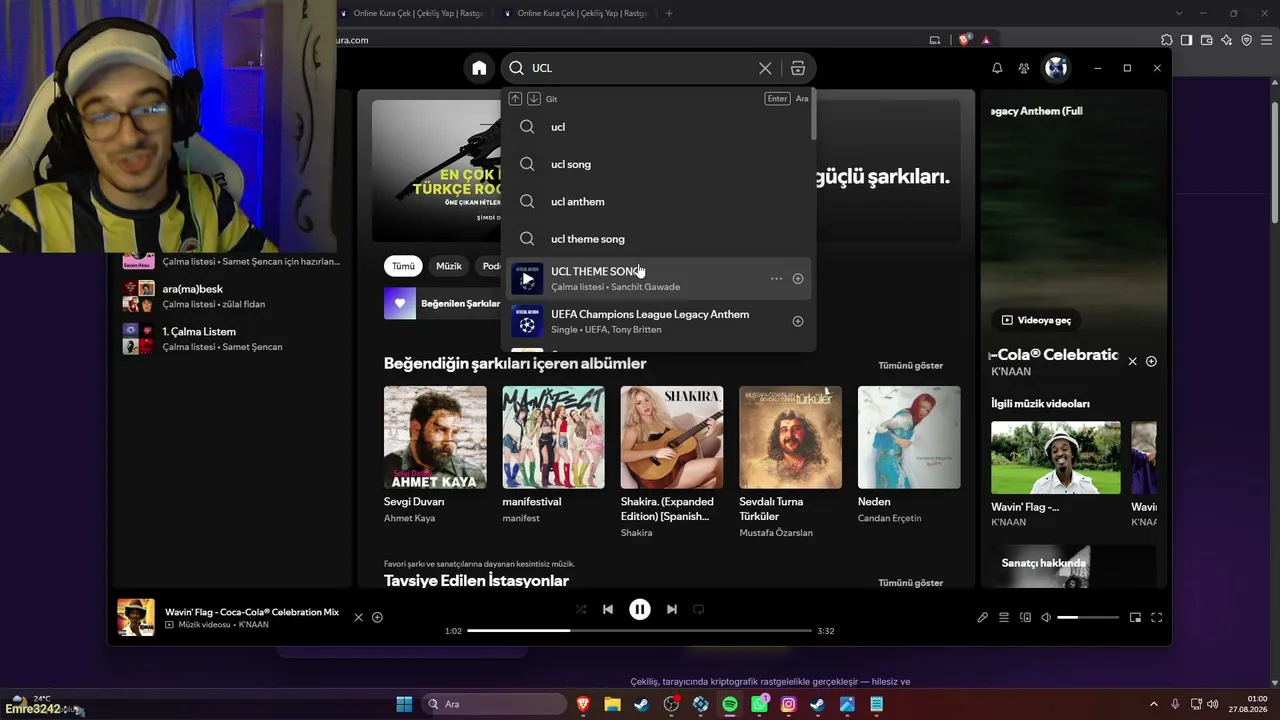Image resolution: width=1280 pixels, height=720 pixels.
Task: Open the connect to a device icon
Action: 1025,617
